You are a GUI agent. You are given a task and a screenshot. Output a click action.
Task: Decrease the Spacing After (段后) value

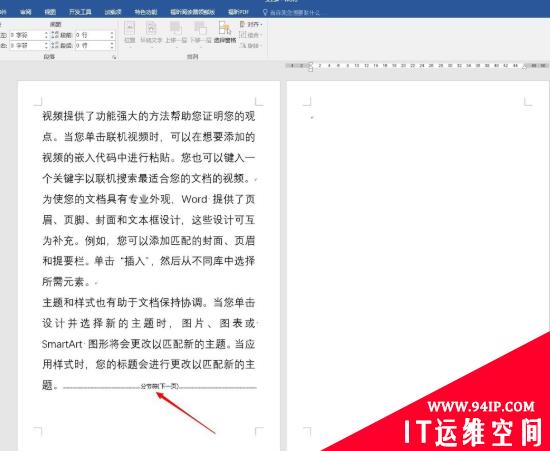tap(112, 47)
